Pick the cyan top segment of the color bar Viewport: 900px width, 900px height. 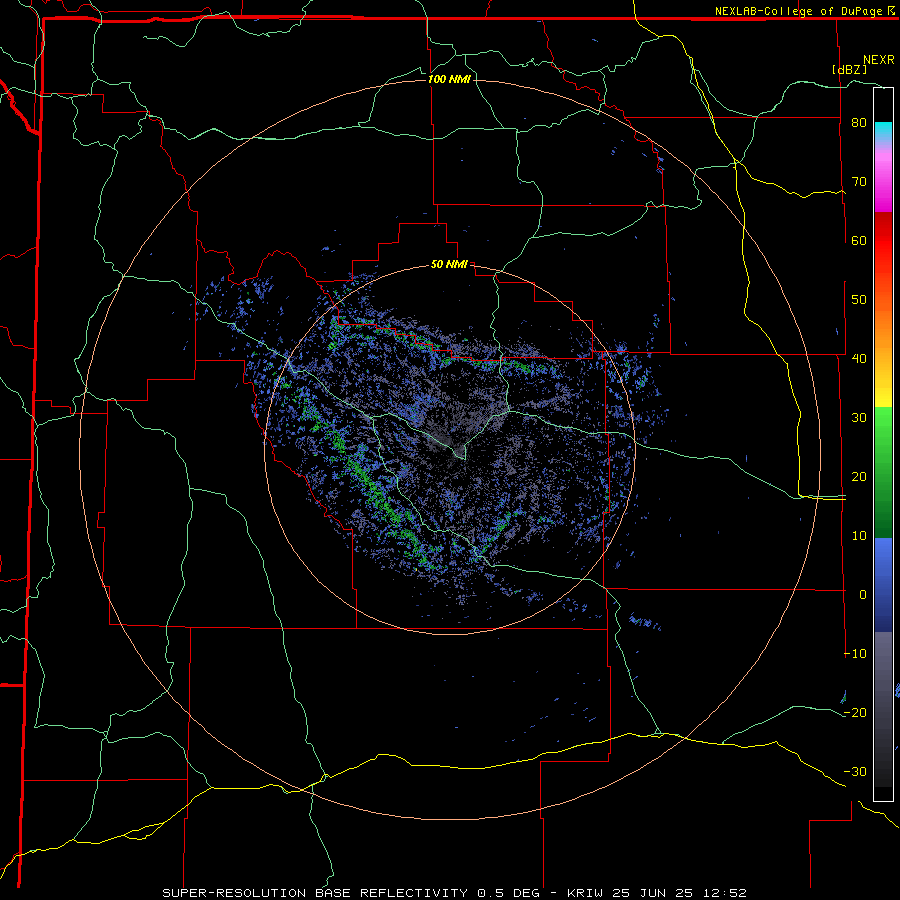883,130
